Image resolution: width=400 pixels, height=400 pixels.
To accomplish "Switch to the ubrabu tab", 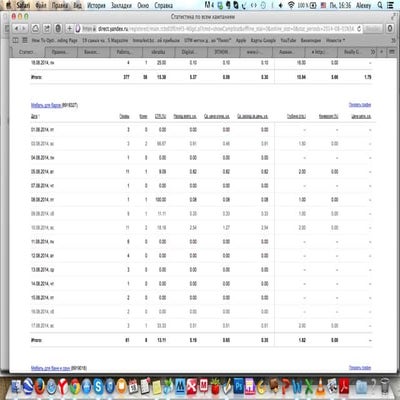I will [x=158, y=52].
